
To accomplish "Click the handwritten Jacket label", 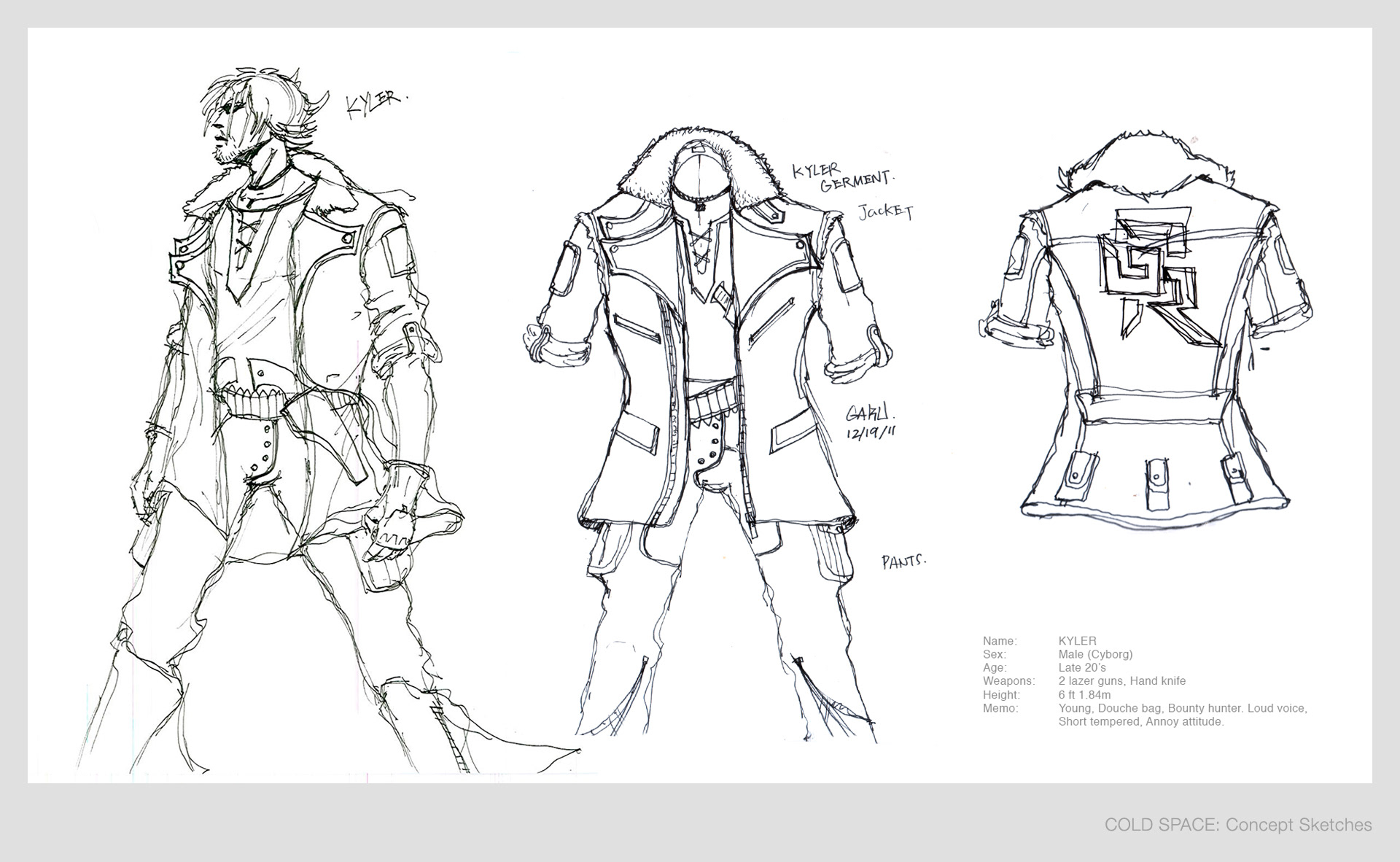I will coord(885,211).
